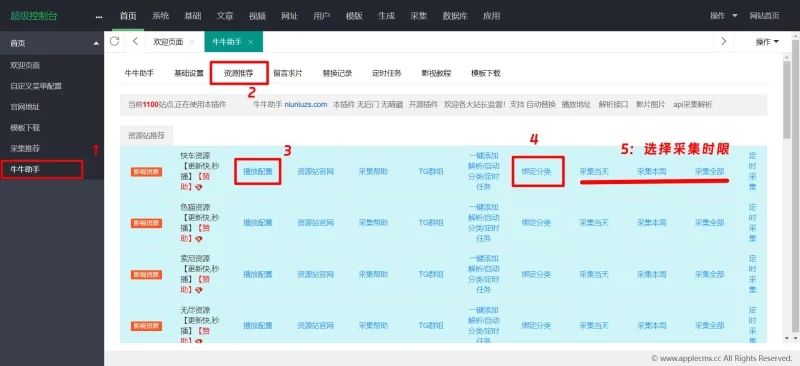This screenshot has width=800, height=366.
Task: Click the three-dots icon beside 超级控制台
Action: coord(98,16)
